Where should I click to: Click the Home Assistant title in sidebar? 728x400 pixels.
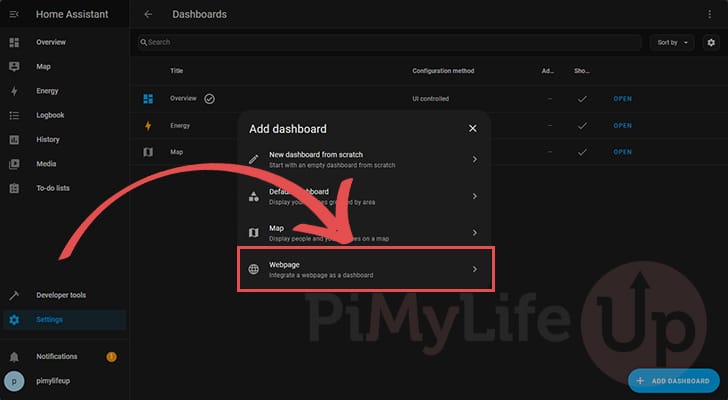pos(72,14)
